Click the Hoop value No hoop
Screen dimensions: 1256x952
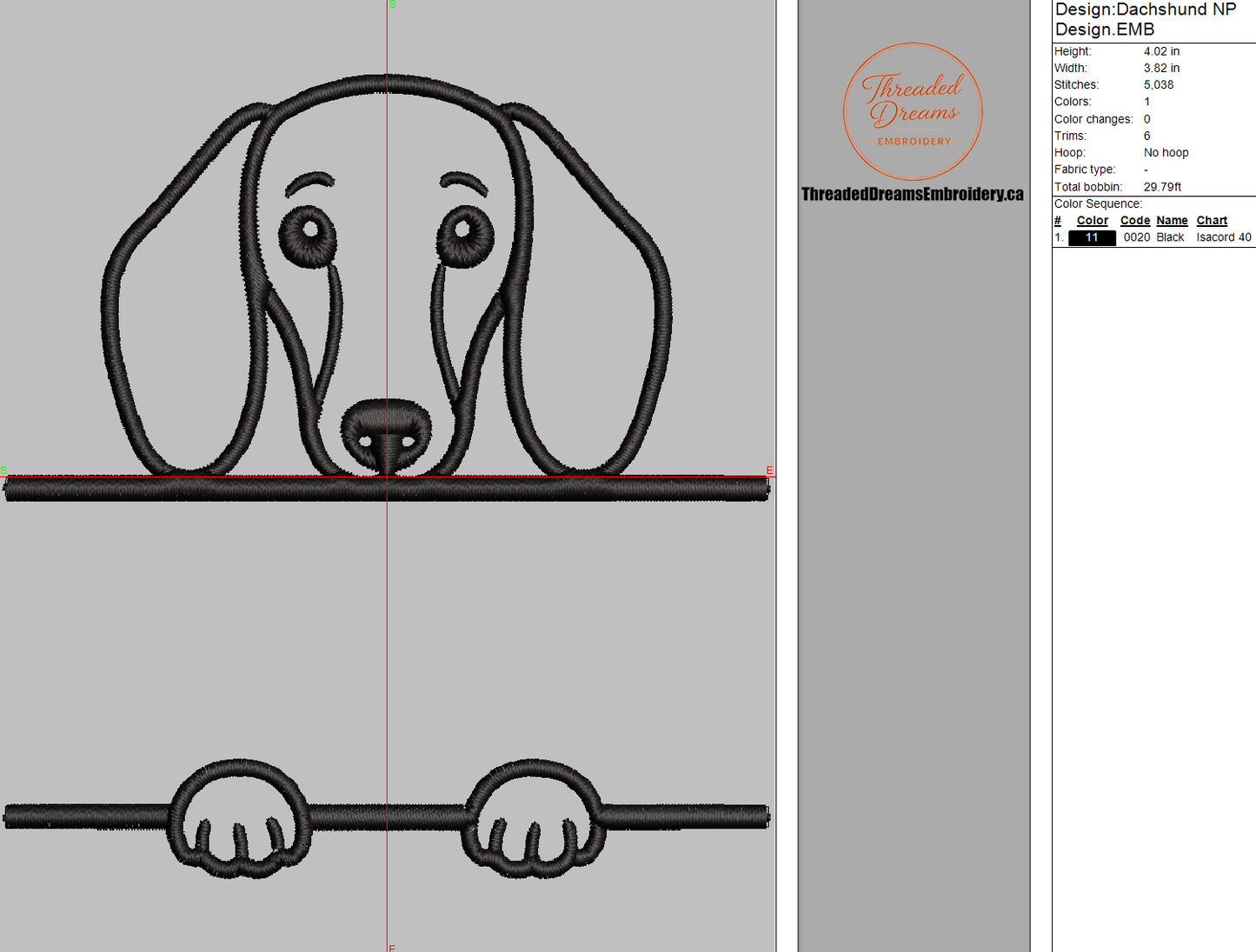pos(1166,153)
